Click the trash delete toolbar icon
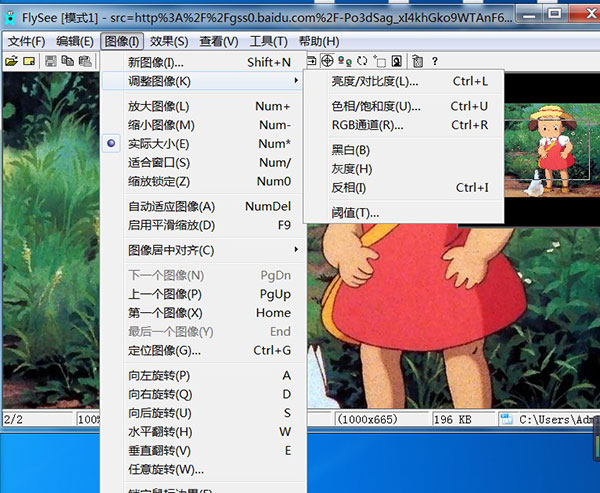Viewport: 600px width, 493px height. coord(417,62)
